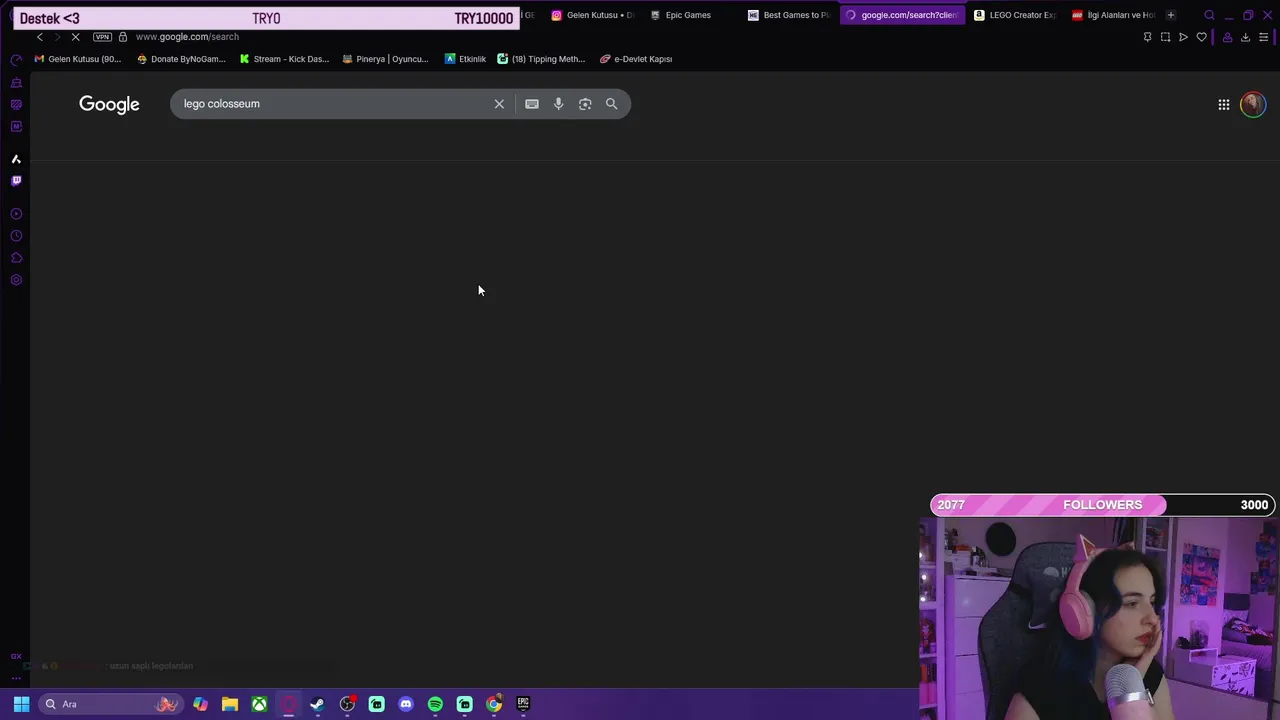Stop loading the page
The image size is (1280, 720).
[75, 37]
